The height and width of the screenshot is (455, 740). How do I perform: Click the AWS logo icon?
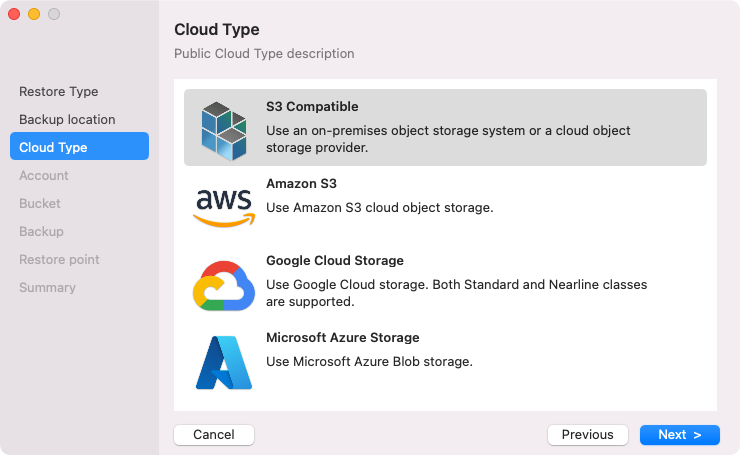coord(224,208)
